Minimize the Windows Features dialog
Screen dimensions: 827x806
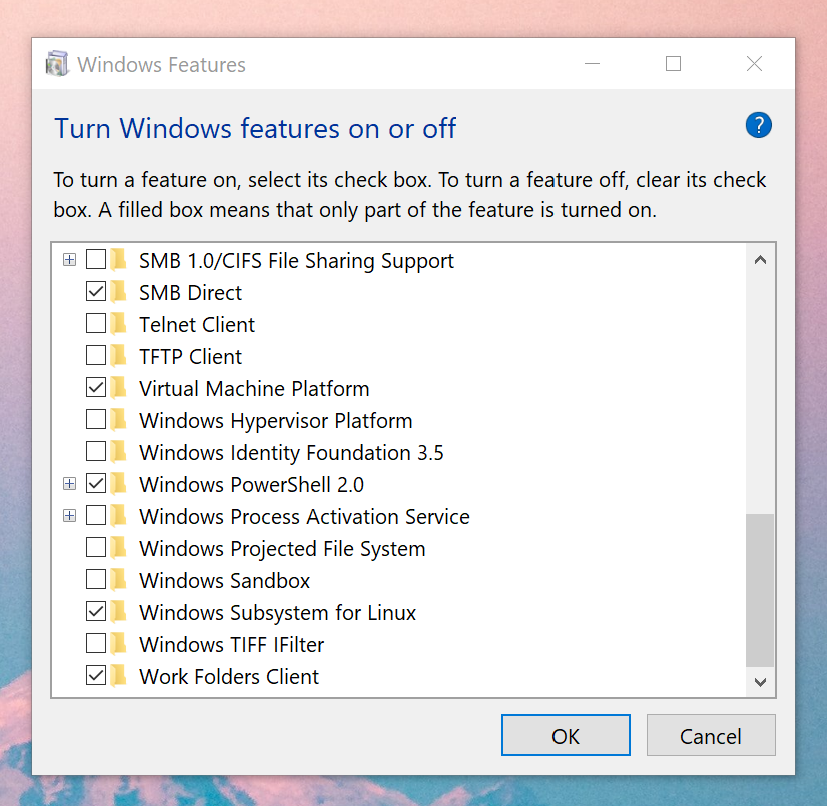(x=592, y=64)
